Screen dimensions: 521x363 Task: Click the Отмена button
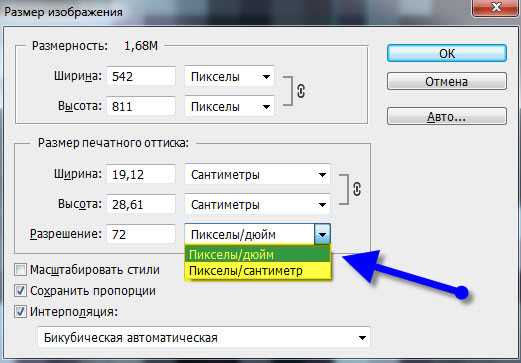447,81
